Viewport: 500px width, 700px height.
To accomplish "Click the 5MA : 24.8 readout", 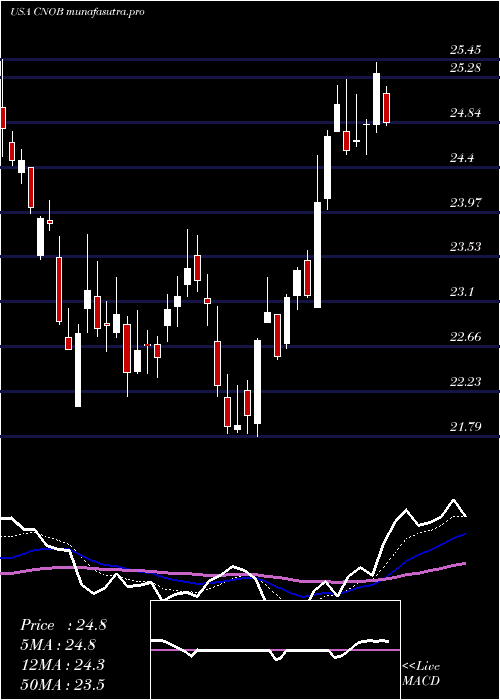I will click(58, 645).
